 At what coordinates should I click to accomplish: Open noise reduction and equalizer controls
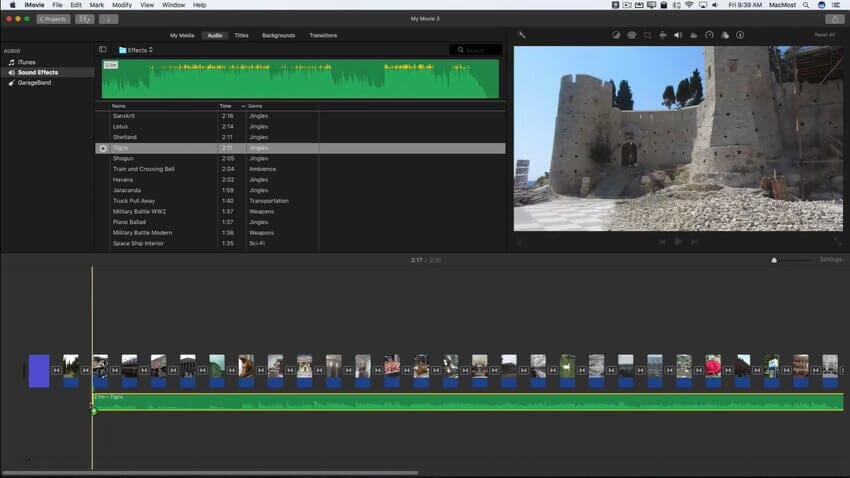click(x=694, y=35)
